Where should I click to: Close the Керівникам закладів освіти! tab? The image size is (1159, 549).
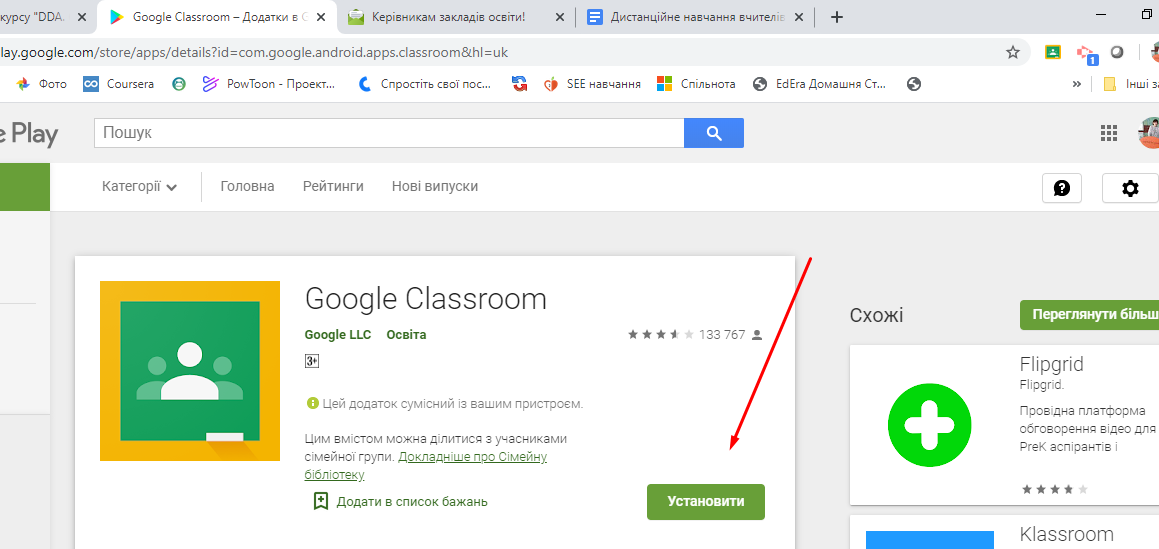tap(560, 17)
